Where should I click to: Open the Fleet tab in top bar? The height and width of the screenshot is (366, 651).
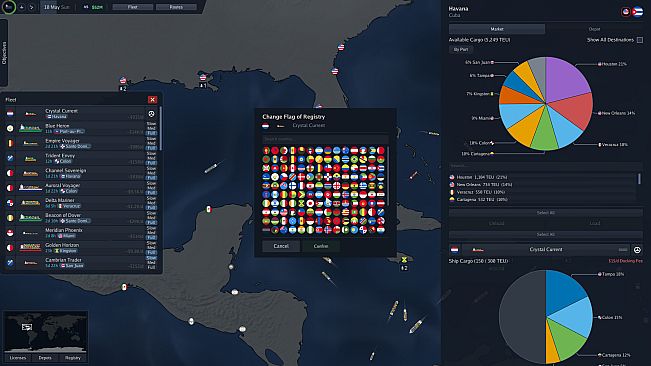(x=133, y=7)
